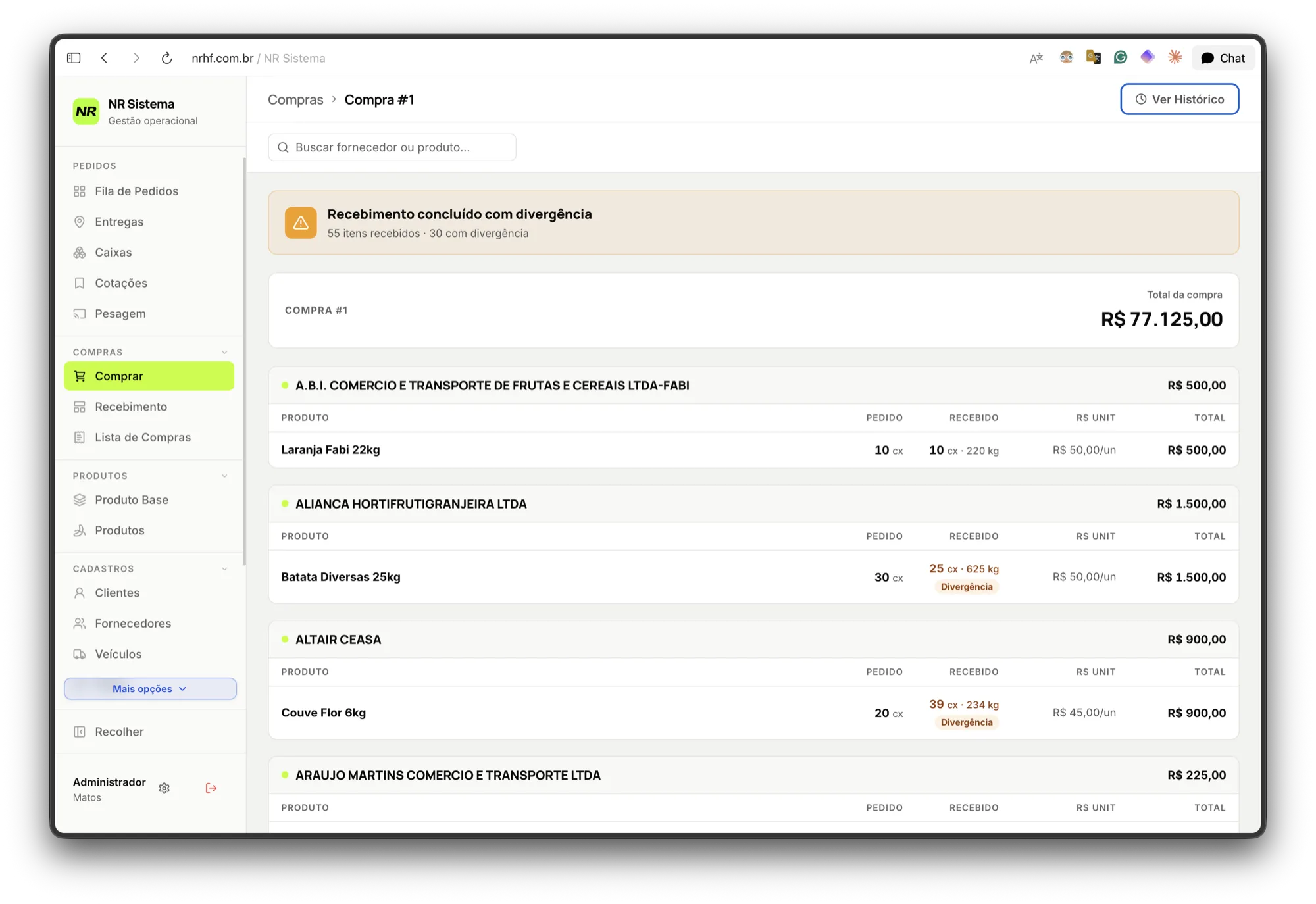Click the Lista de Compras icon
The image size is (1316, 904).
coord(80,438)
